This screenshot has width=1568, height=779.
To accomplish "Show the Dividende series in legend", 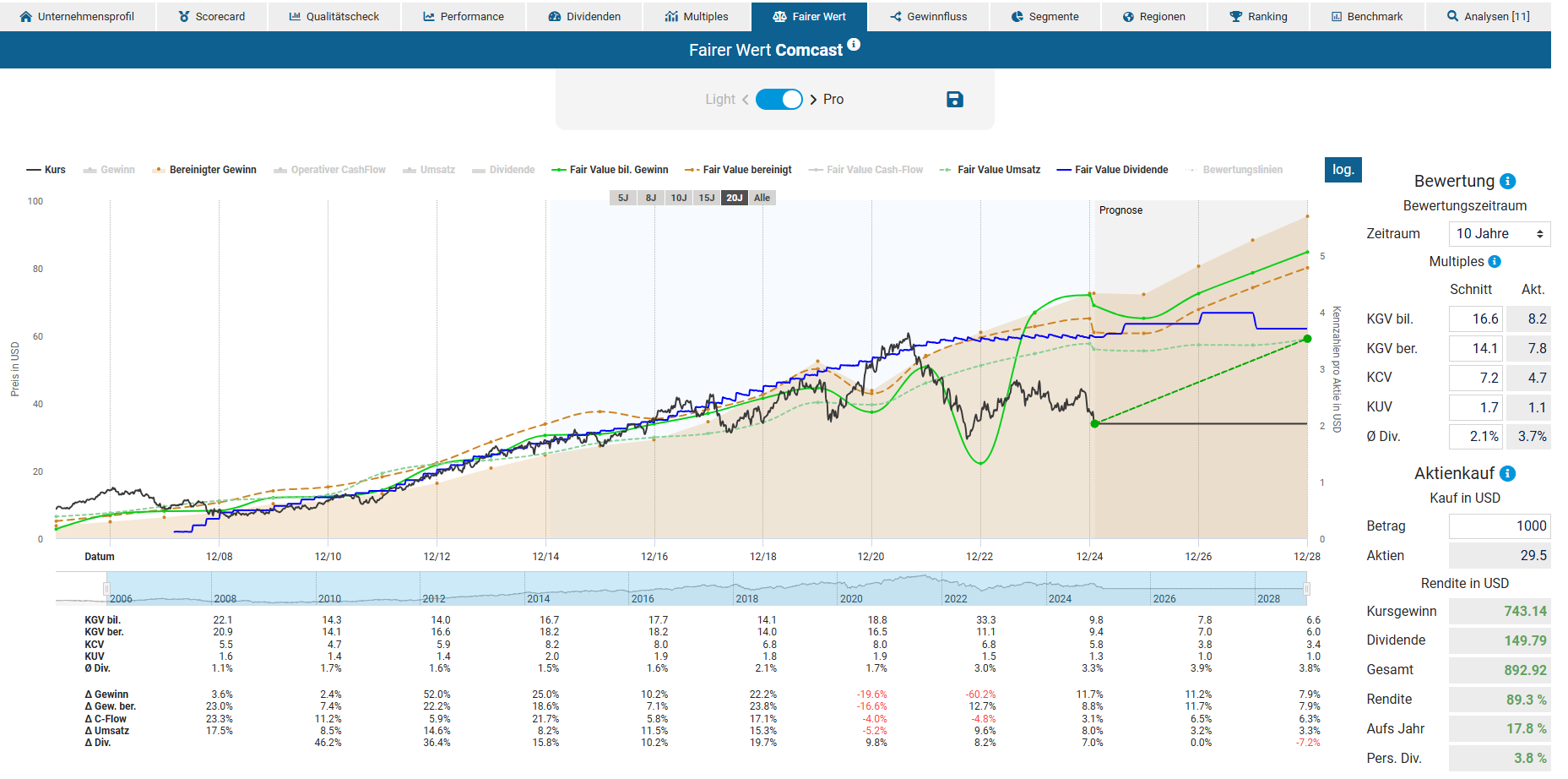I will (503, 170).
